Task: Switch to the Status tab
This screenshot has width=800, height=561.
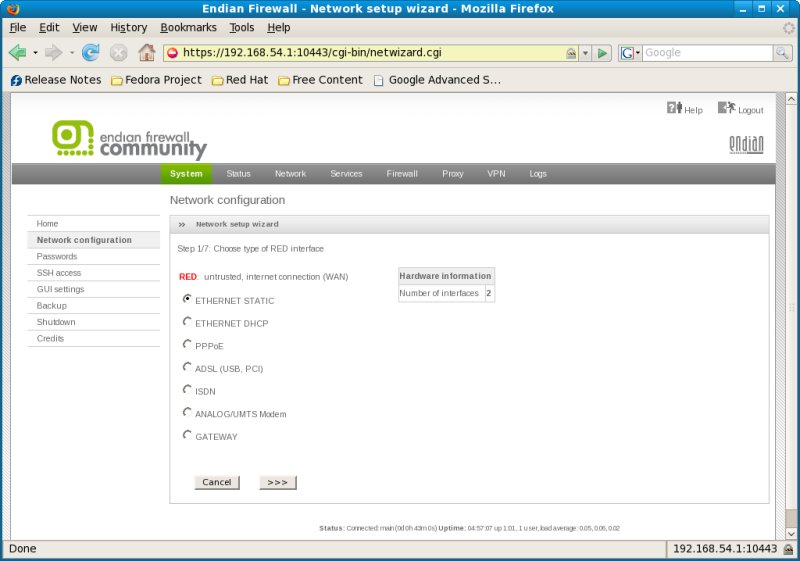Action: 238,174
